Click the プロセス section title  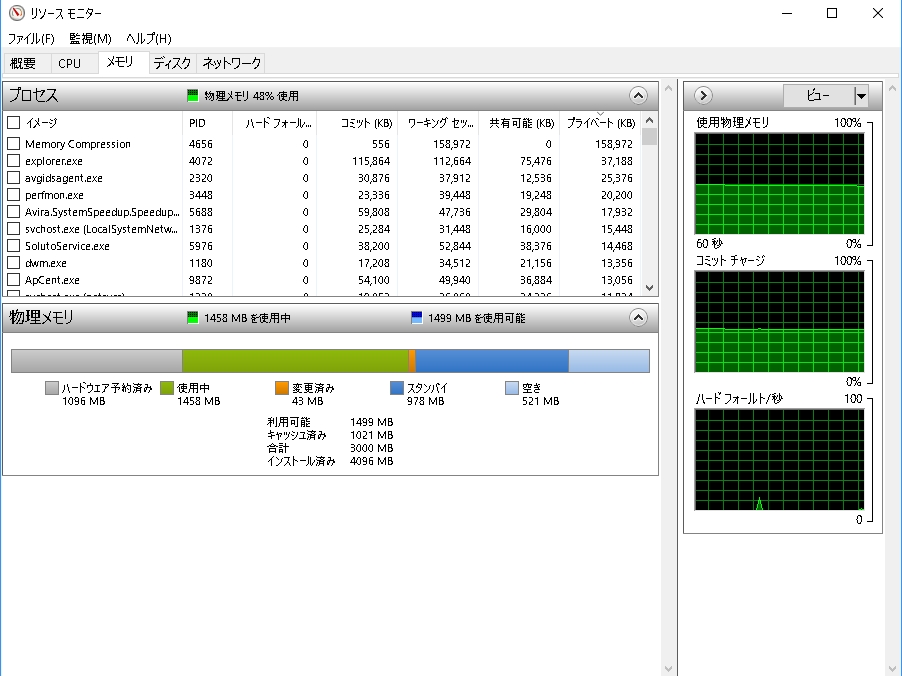point(33,95)
